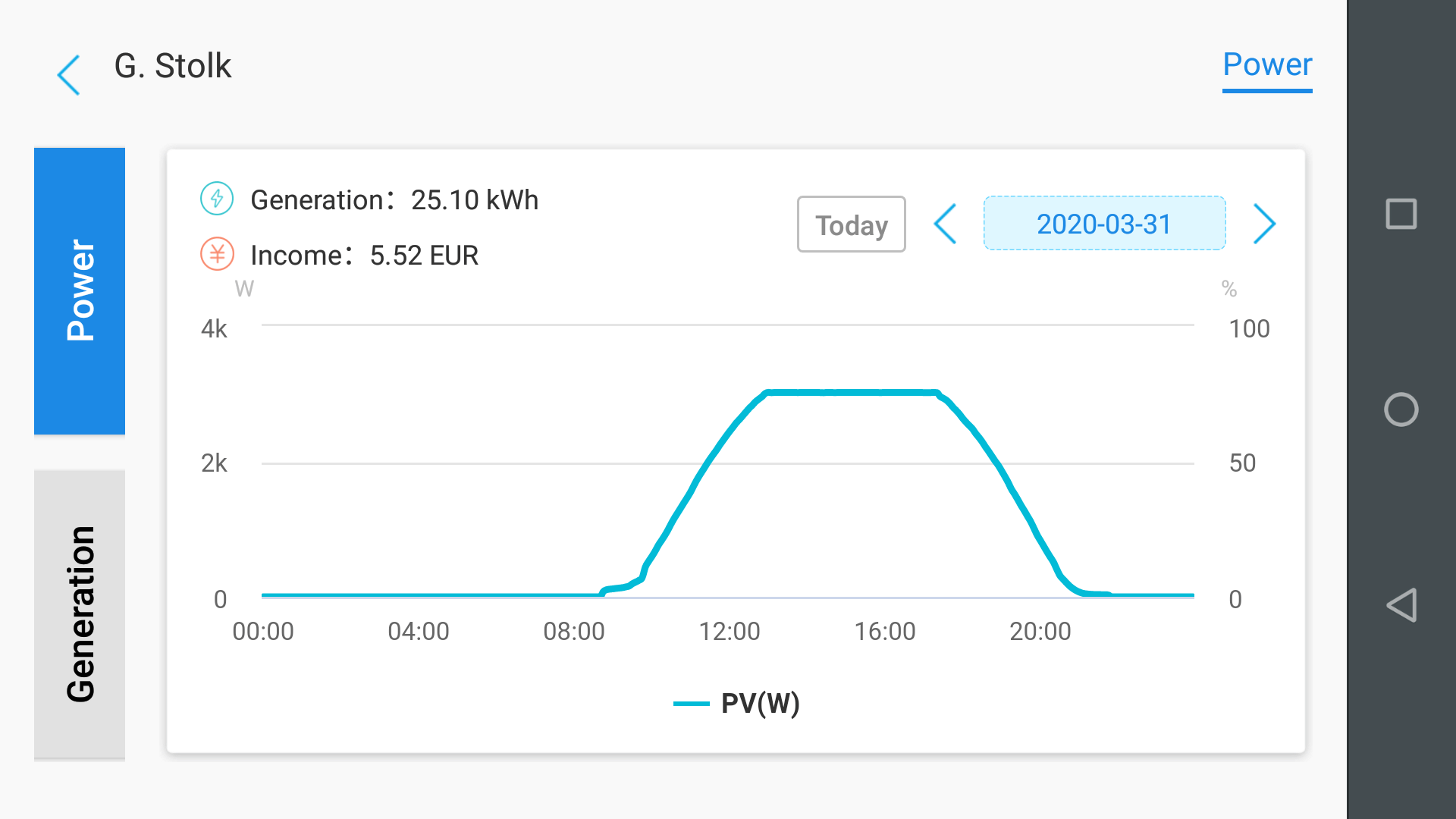The image size is (1456, 819).
Task: Click the G. Stolk title text
Action: pos(173,66)
